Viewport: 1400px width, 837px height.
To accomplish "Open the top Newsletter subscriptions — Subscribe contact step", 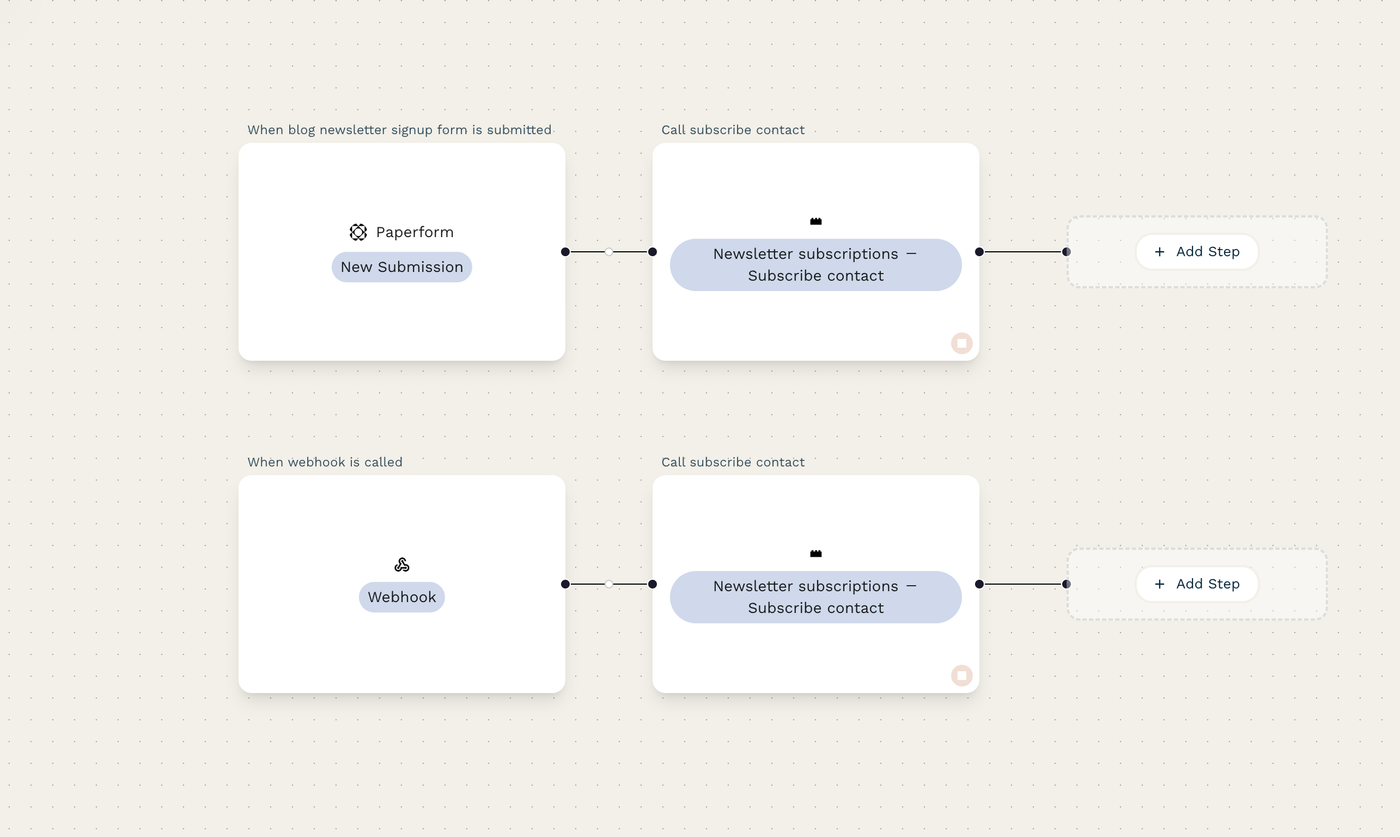I will 815,264.
